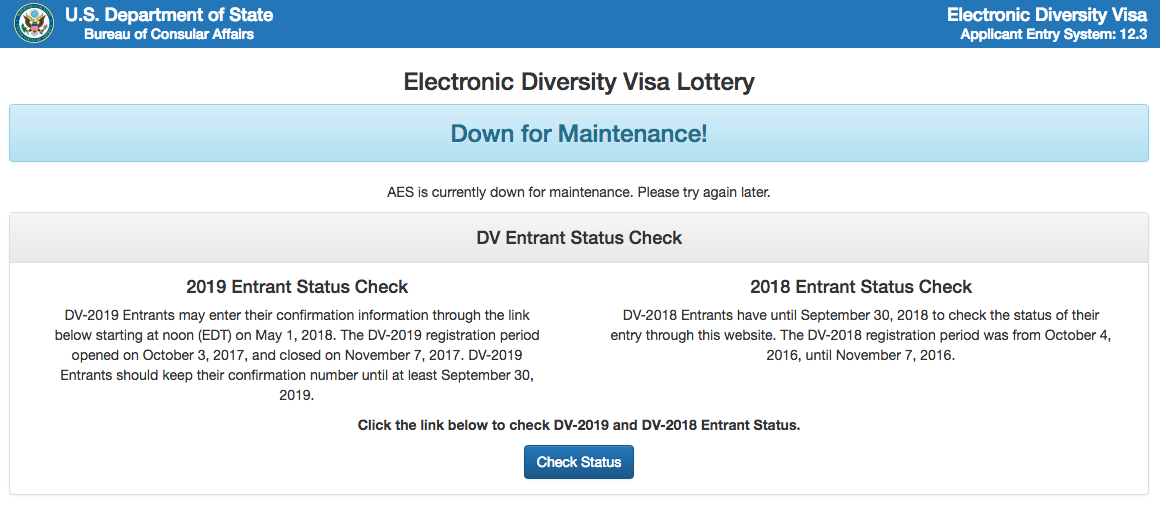Click the September 30, 2018 date text
The width and height of the screenshot is (1160, 521).
pyautogui.click(x=838, y=315)
